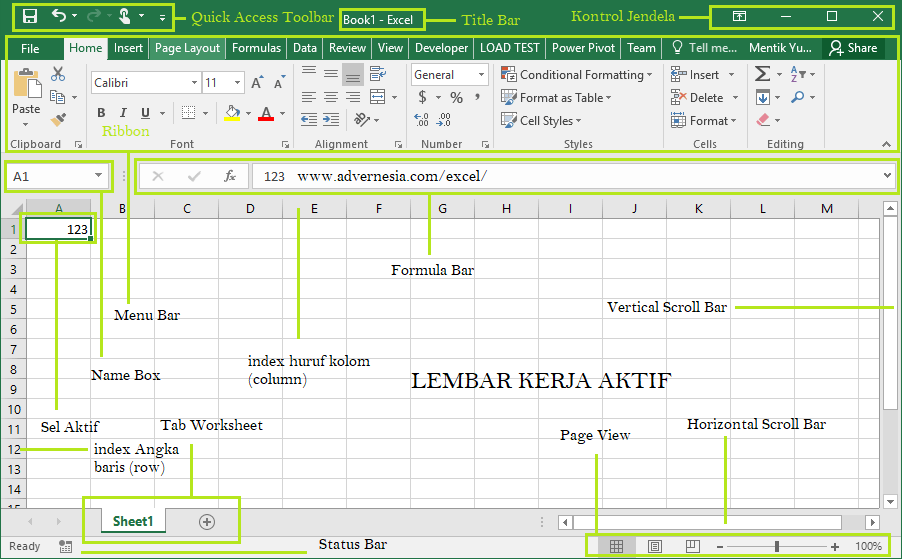Viewport: 902px width, 559px height.
Task: Click the Decrease Decimal icon
Action: (x=444, y=120)
